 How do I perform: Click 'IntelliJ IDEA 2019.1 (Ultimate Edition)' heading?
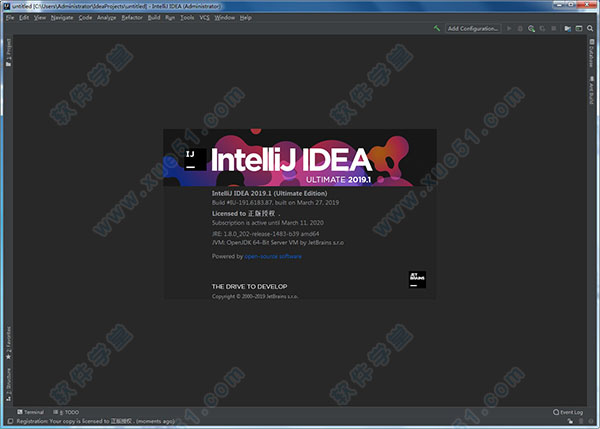pyautogui.click(x=269, y=193)
